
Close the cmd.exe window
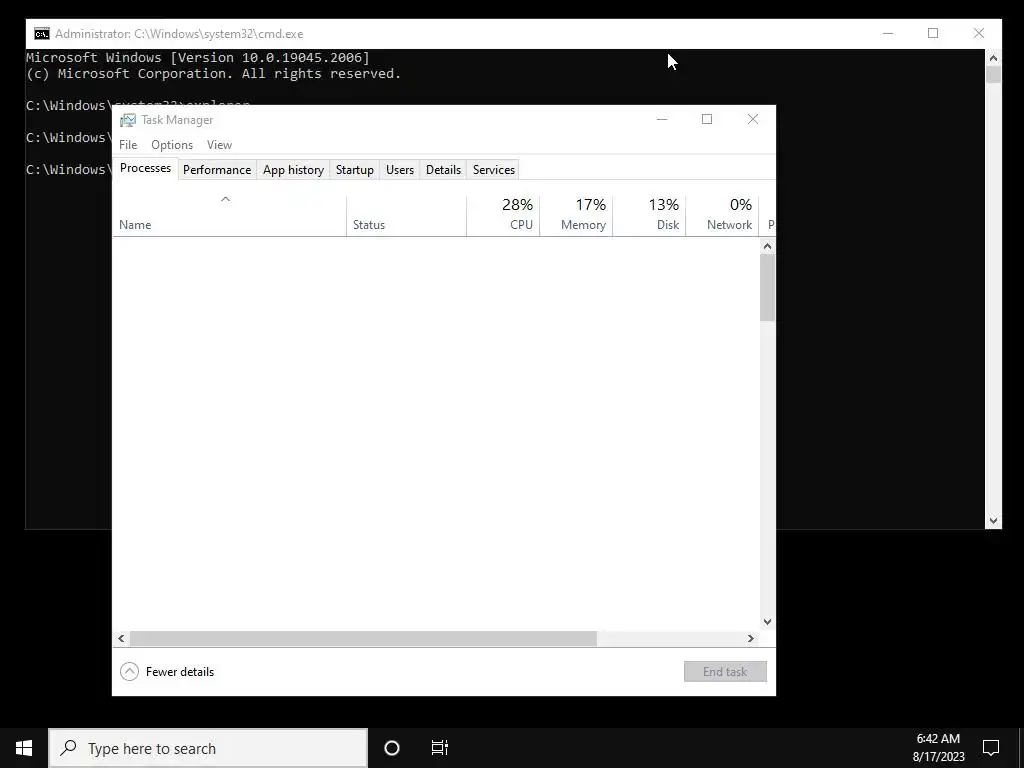[978, 33]
